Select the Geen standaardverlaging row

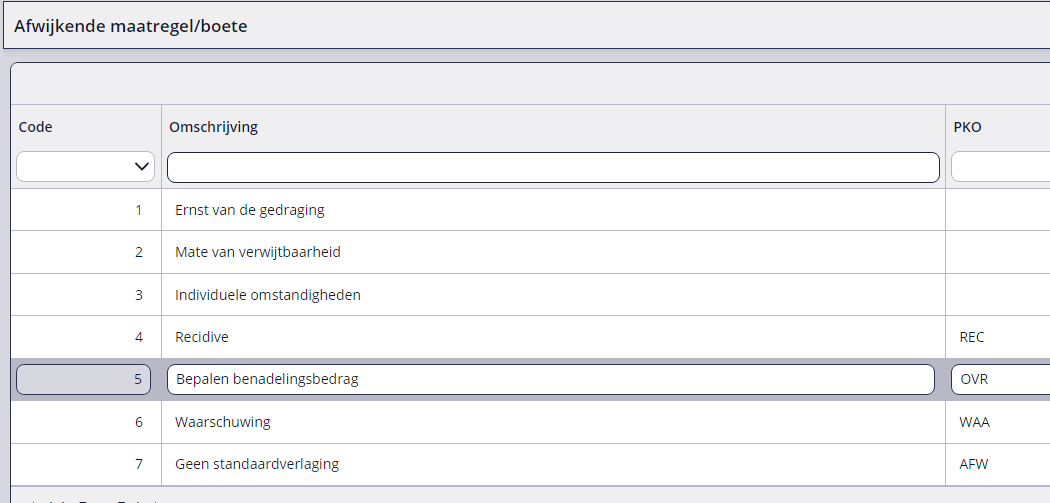tap(530, 464)
